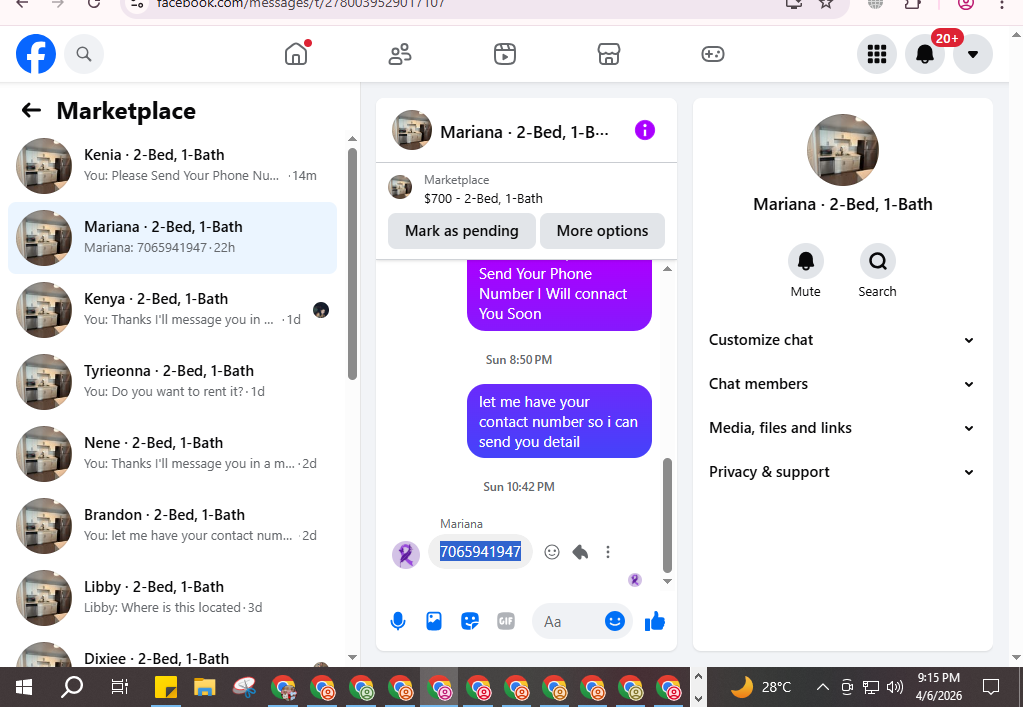This screenshot has height=707, width=1023.
Task: Click highlighted 7065941947 message bubble
Action: 480,552
